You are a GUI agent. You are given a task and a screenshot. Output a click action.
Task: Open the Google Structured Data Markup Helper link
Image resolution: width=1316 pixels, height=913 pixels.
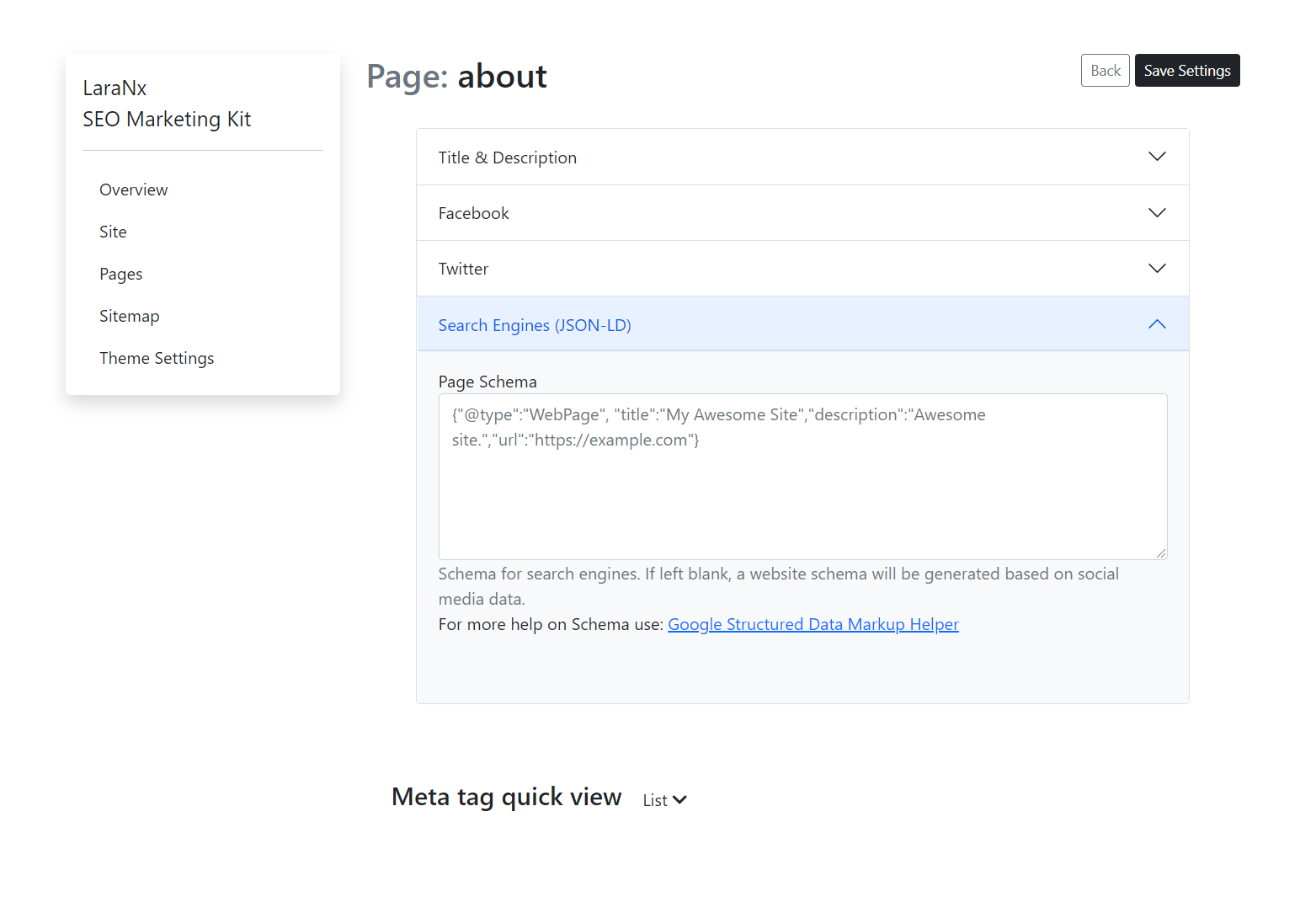pos(813,624)
